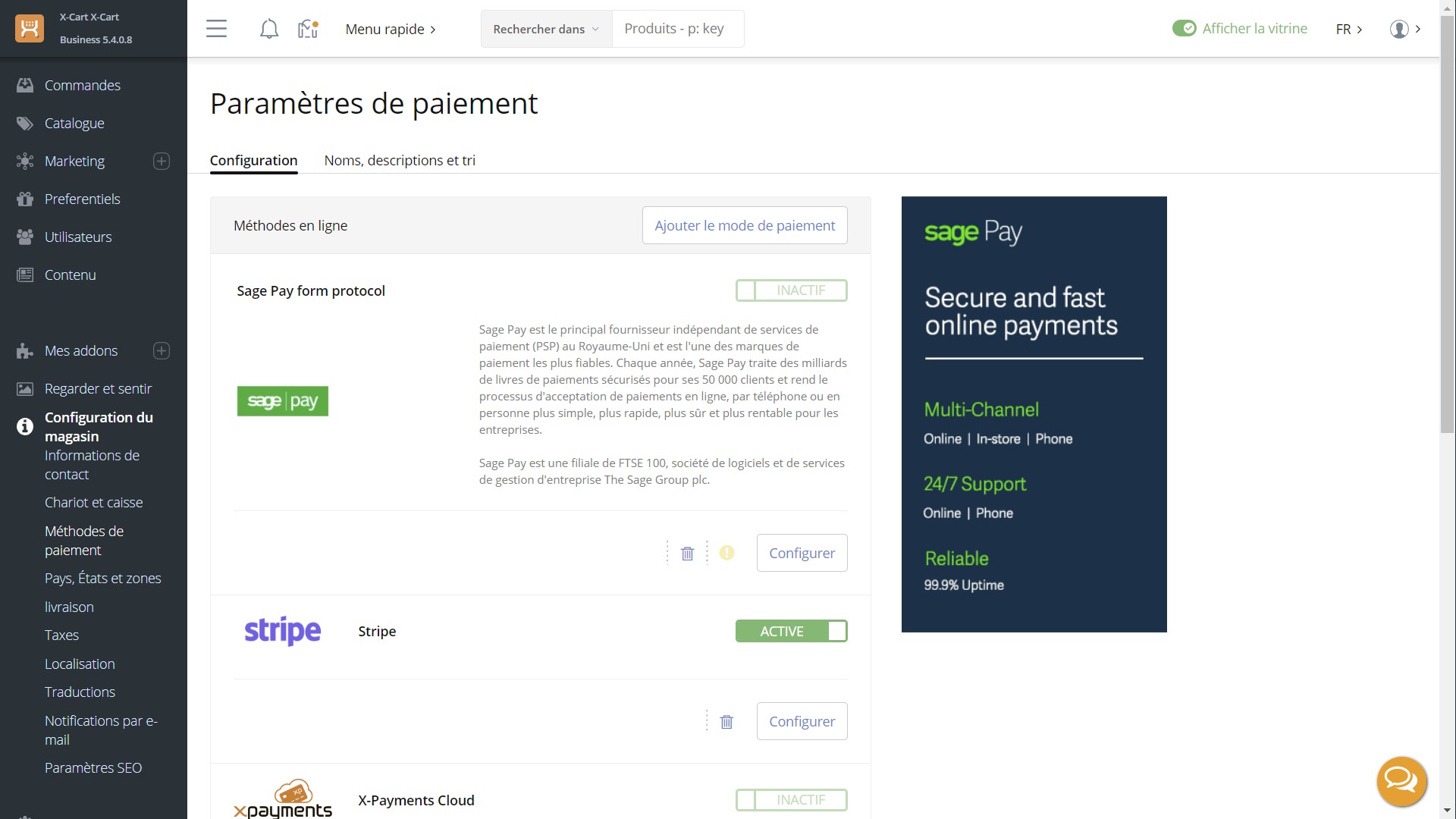
Task: Open the live chat bubble icon
Action: click(x=1401, y=781)
